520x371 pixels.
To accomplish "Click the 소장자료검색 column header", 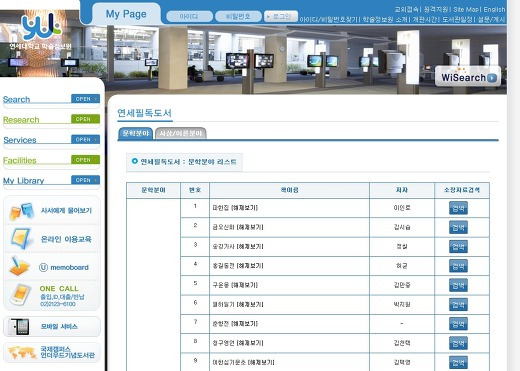I will [462, 190].
